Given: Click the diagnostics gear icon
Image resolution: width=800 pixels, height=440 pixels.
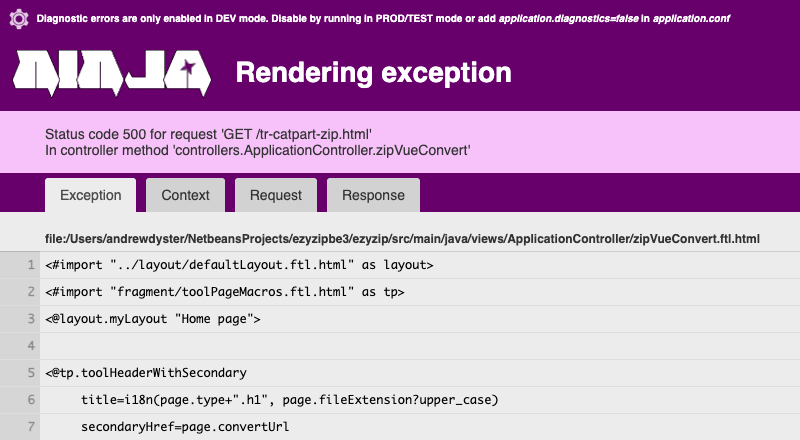Looking at the screenshot, I should 19,19.
